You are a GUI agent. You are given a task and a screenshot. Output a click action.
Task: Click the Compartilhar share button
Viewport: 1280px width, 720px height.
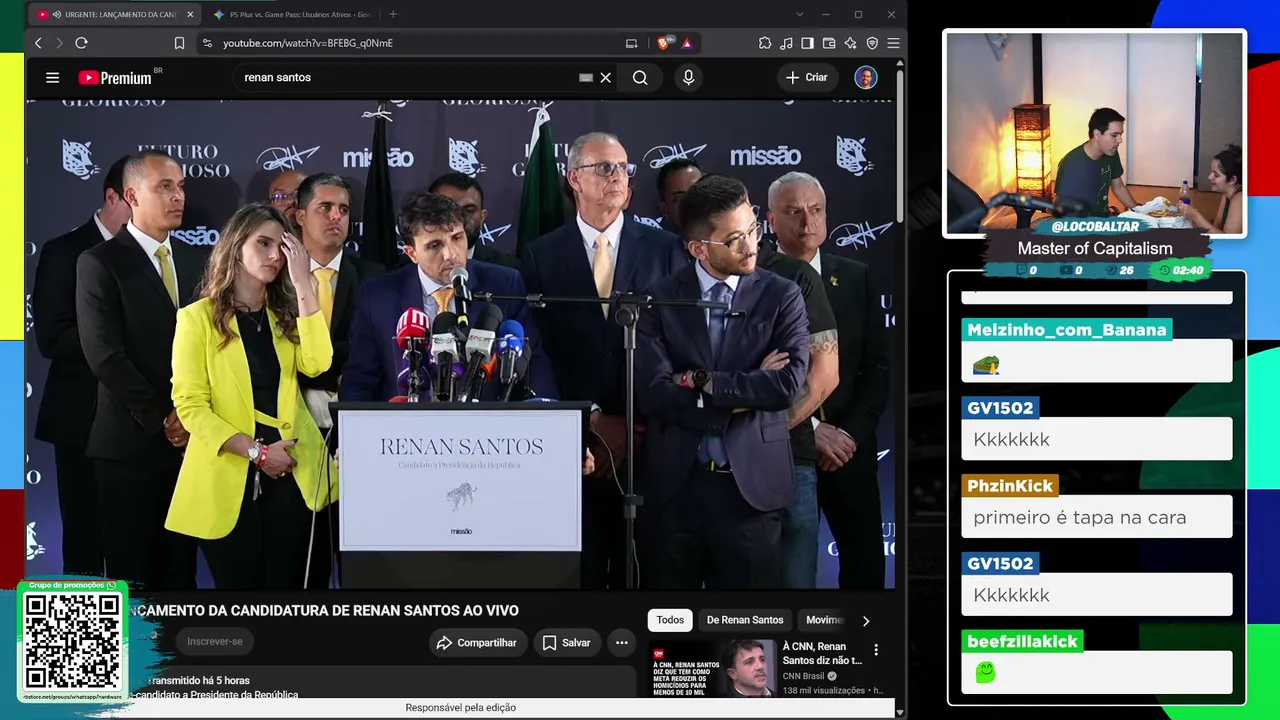(476, 642)
